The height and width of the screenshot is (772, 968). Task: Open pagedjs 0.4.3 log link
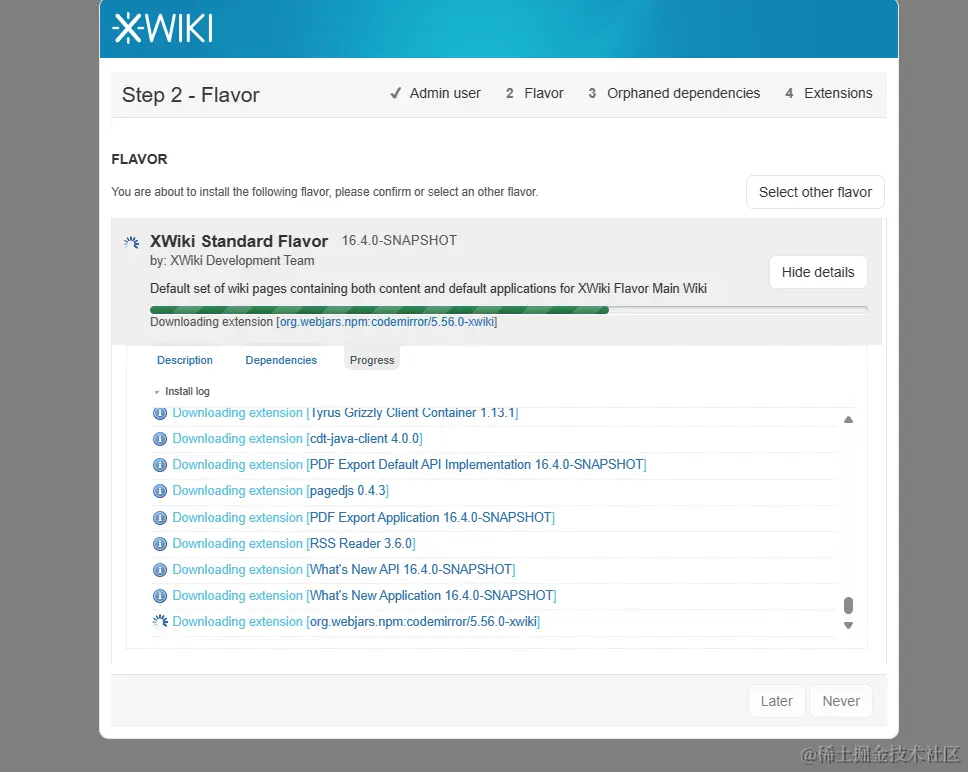(x=348, y=491)
